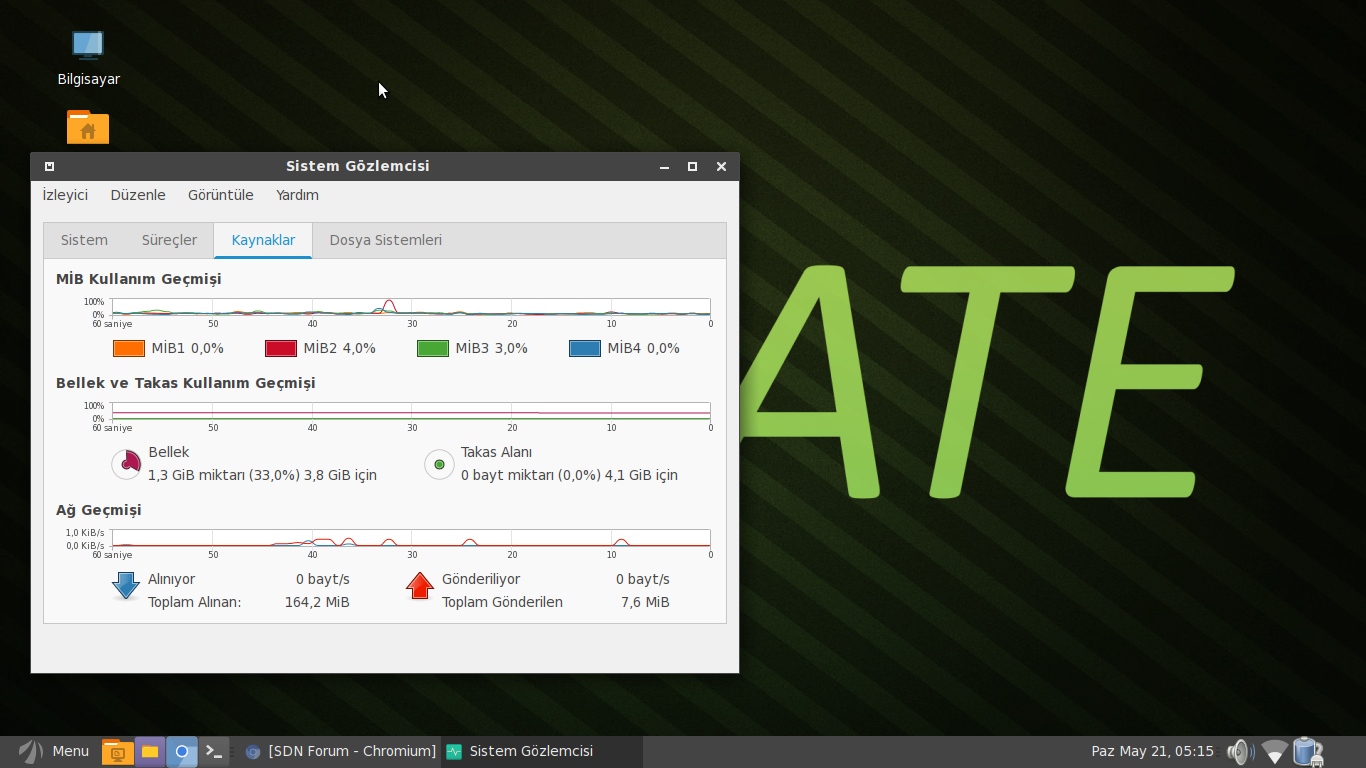This screenshot has width=1366, height=768.
Task: Open the Menu panel button text
Action: (71, 751)
